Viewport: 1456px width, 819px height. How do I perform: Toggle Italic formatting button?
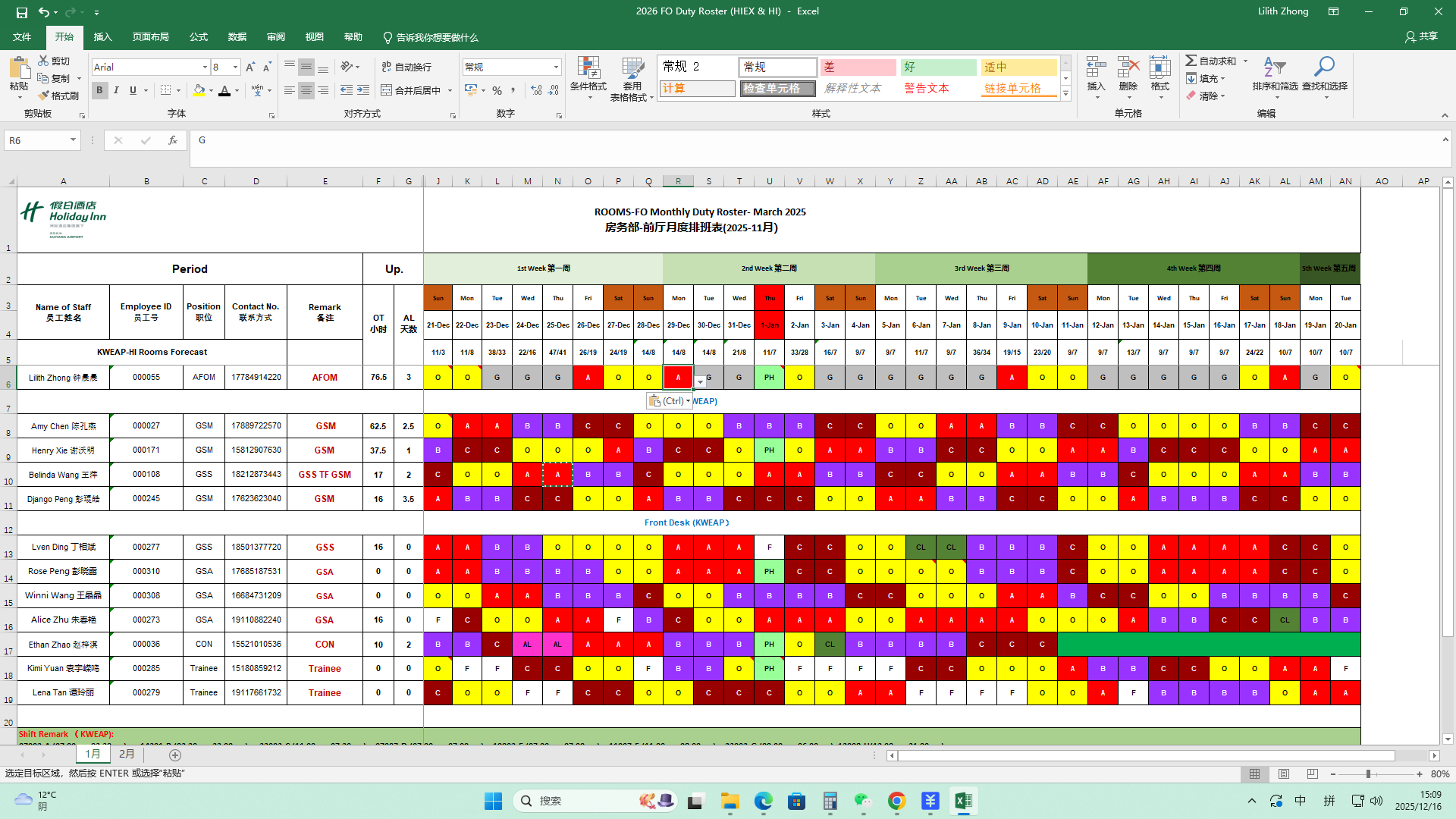(116, 90)
